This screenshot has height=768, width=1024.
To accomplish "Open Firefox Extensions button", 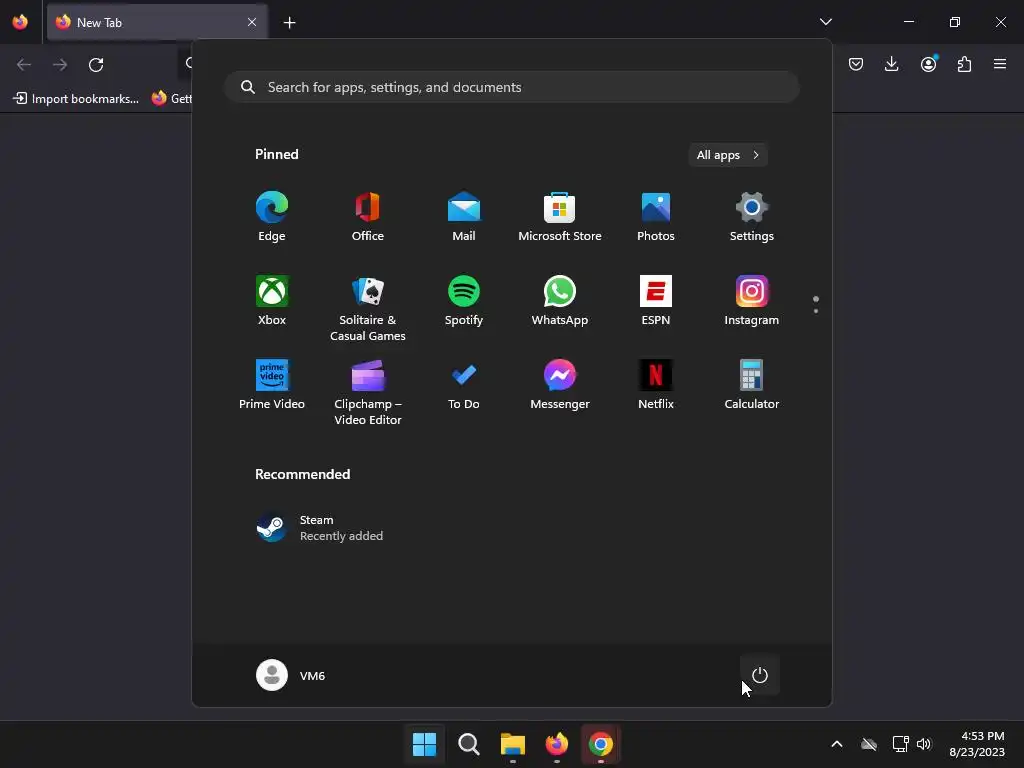I will [x=965, y=64].
